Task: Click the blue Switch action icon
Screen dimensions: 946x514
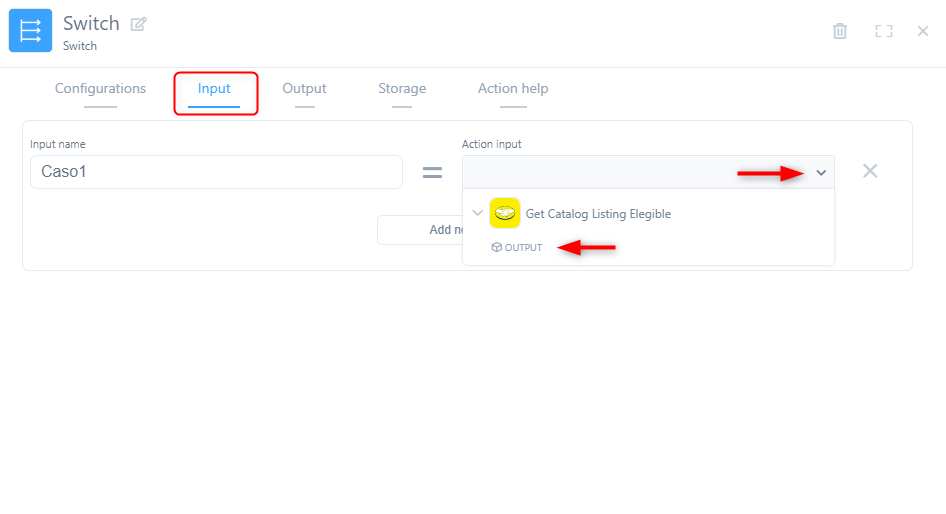Action: tap(30, 31)
